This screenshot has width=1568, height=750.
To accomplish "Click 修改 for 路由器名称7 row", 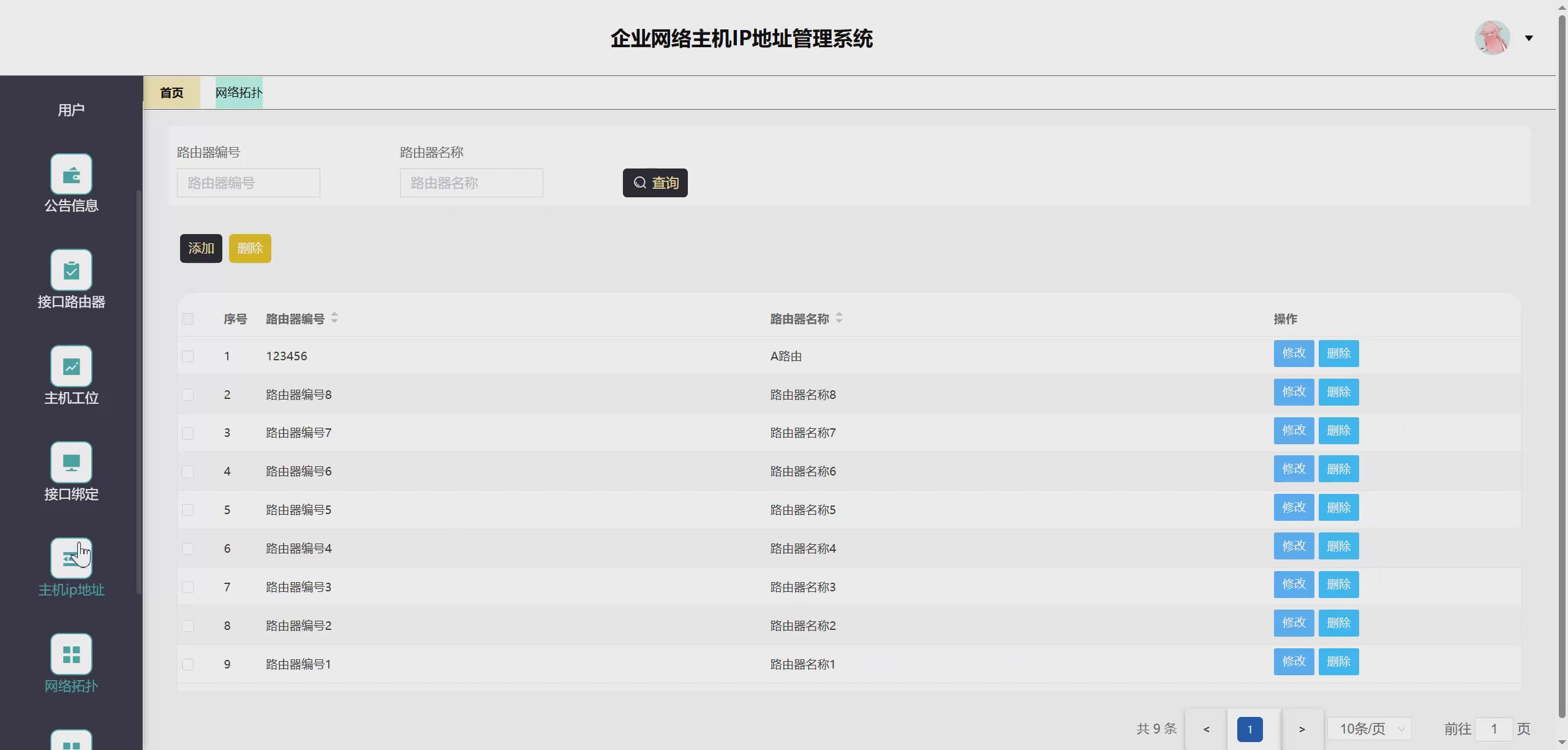I will click(1294, 431).
